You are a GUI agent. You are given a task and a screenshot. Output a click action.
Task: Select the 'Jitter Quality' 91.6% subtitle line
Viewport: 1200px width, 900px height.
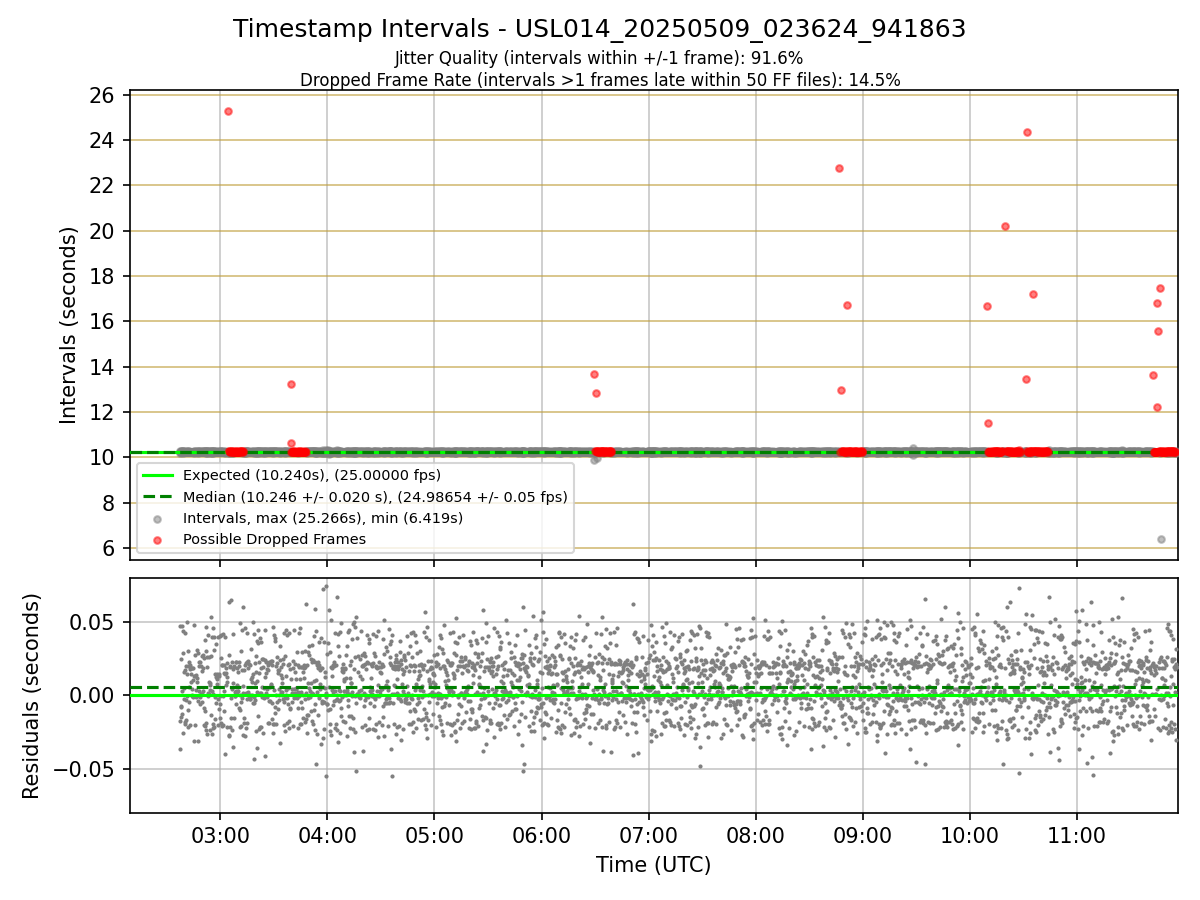[x=600, y=59]
